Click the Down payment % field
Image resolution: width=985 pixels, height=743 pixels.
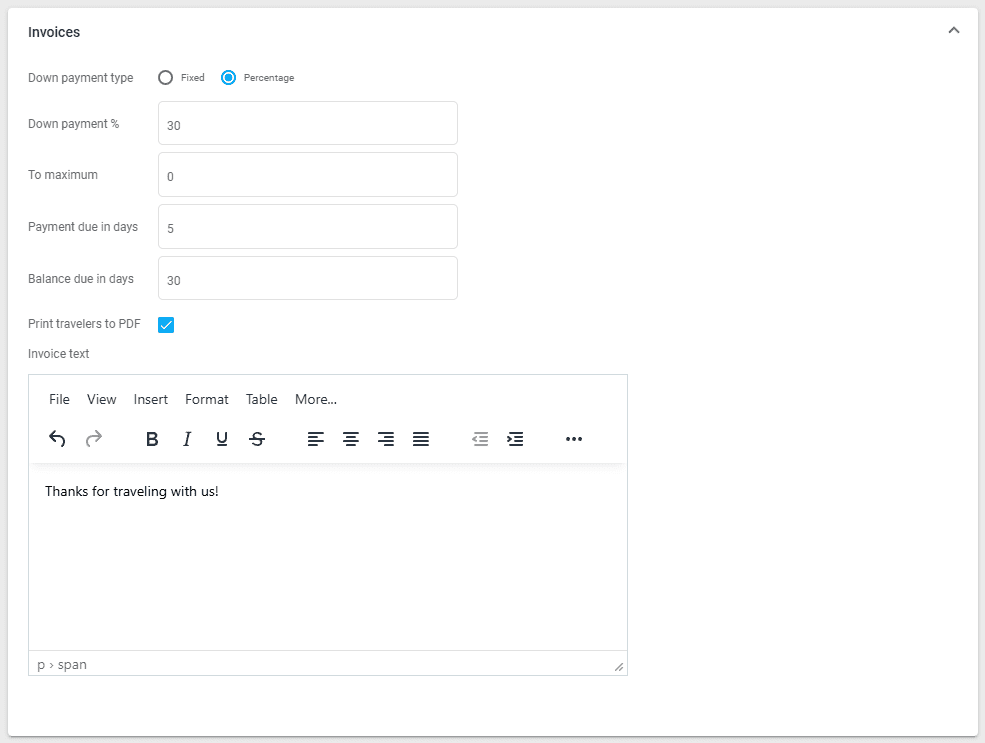coord(307,123)
